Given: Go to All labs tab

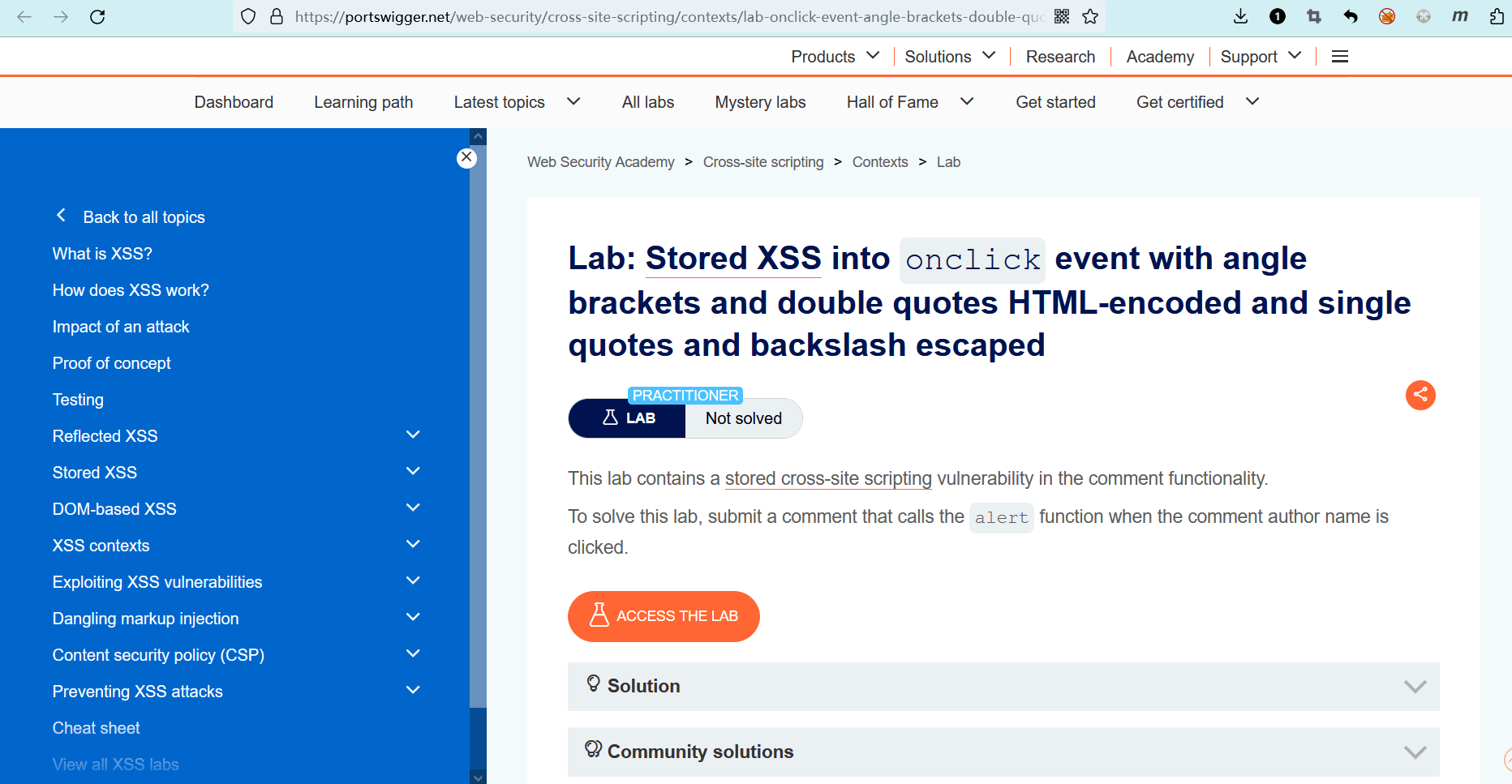Looking at the screenshot, I should click(647, 102).
